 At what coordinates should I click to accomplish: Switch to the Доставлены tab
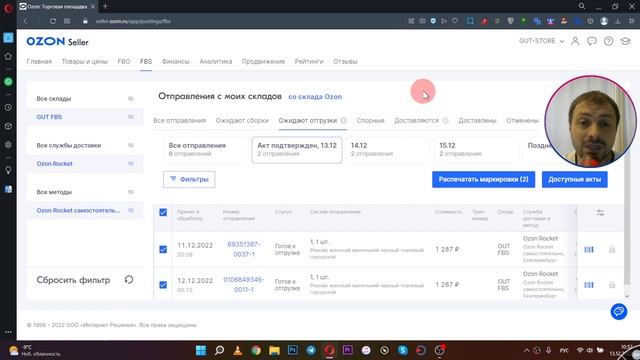point(477,120)
